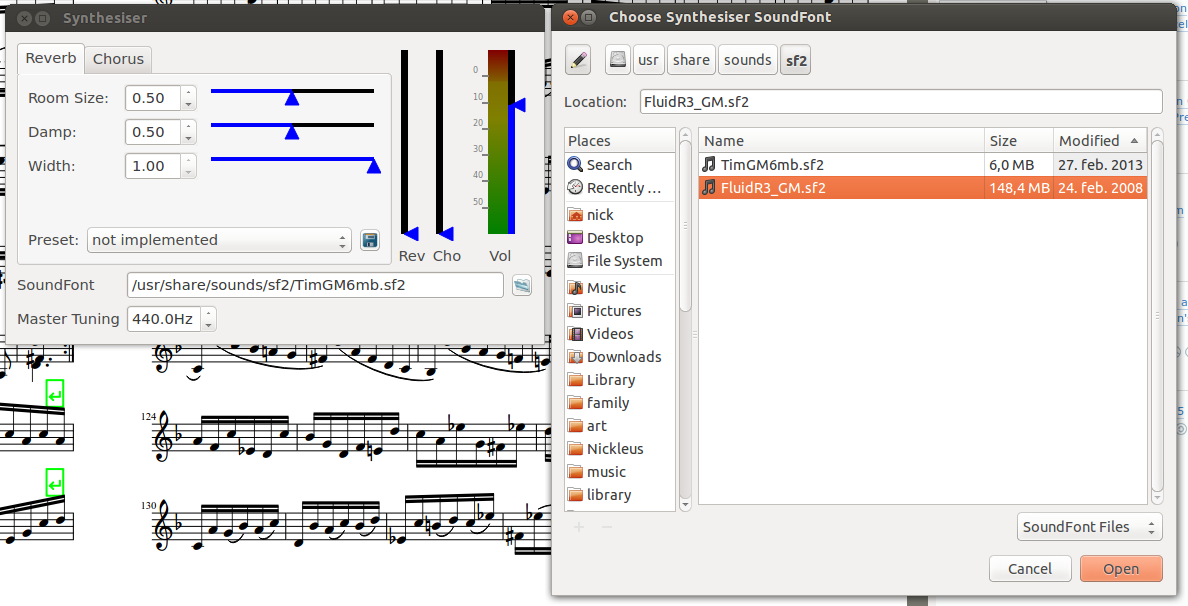This screenshot has height=606, width=1188.
Task: Open the SoundFont Files filter dropdown
Action: pyautogui.click(x=1089, y=526)
